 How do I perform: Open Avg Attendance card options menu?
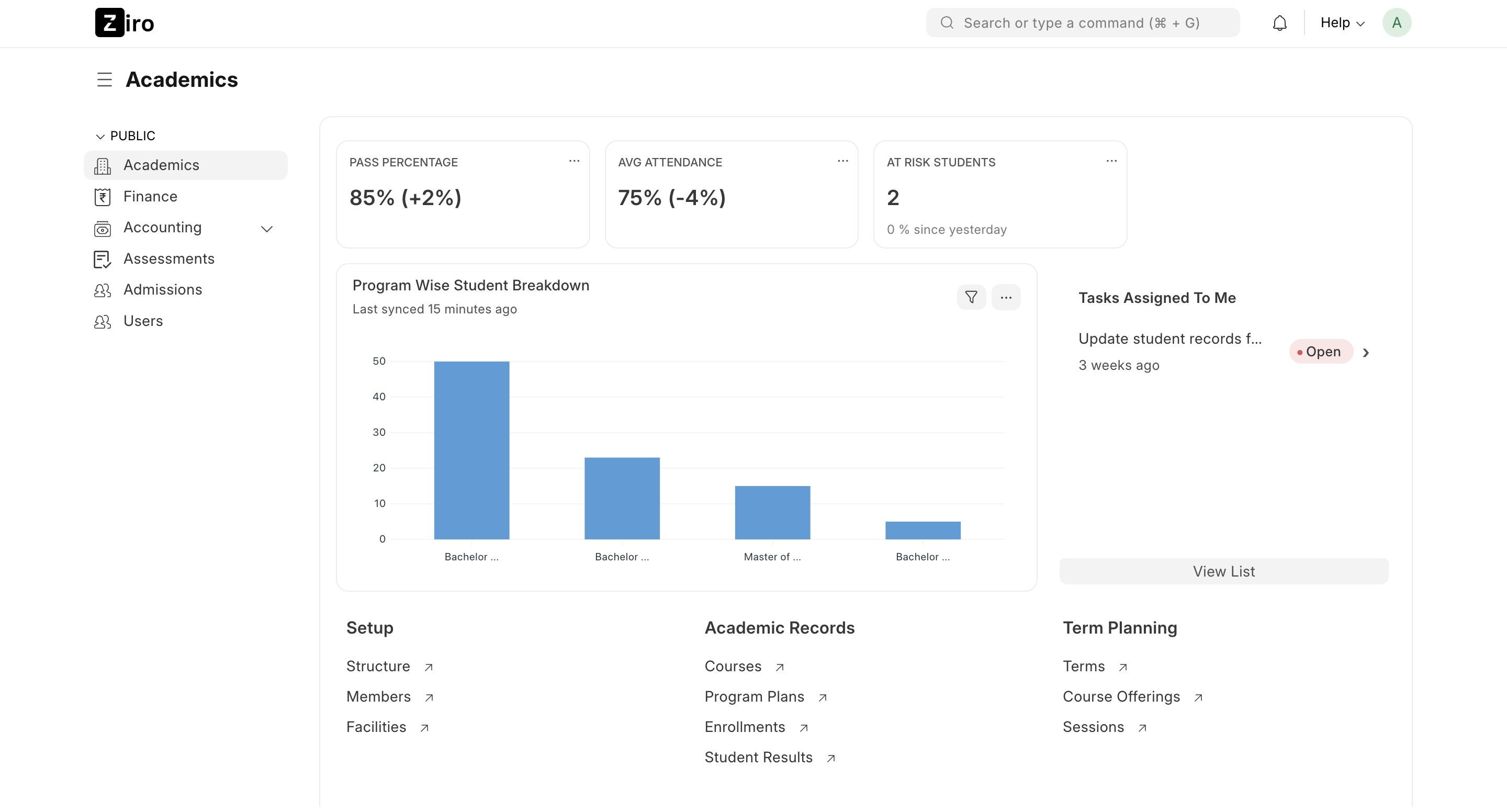(842, 161)
